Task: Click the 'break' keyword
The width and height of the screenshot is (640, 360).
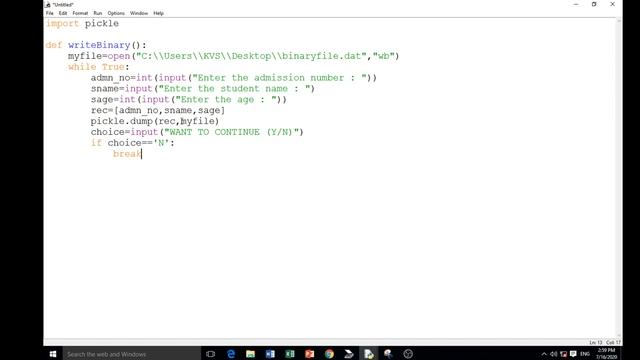Action: click(x=127, y=154)
